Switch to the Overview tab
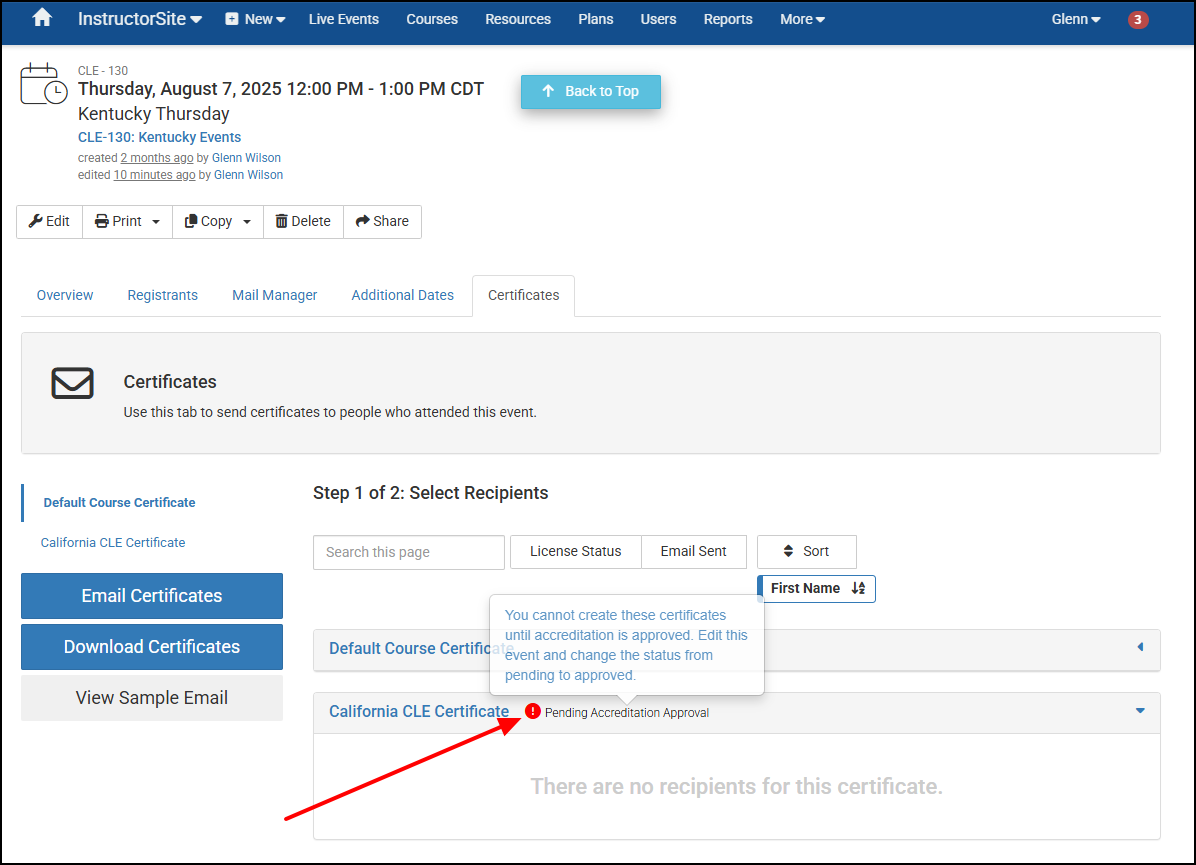 (65, 295)
